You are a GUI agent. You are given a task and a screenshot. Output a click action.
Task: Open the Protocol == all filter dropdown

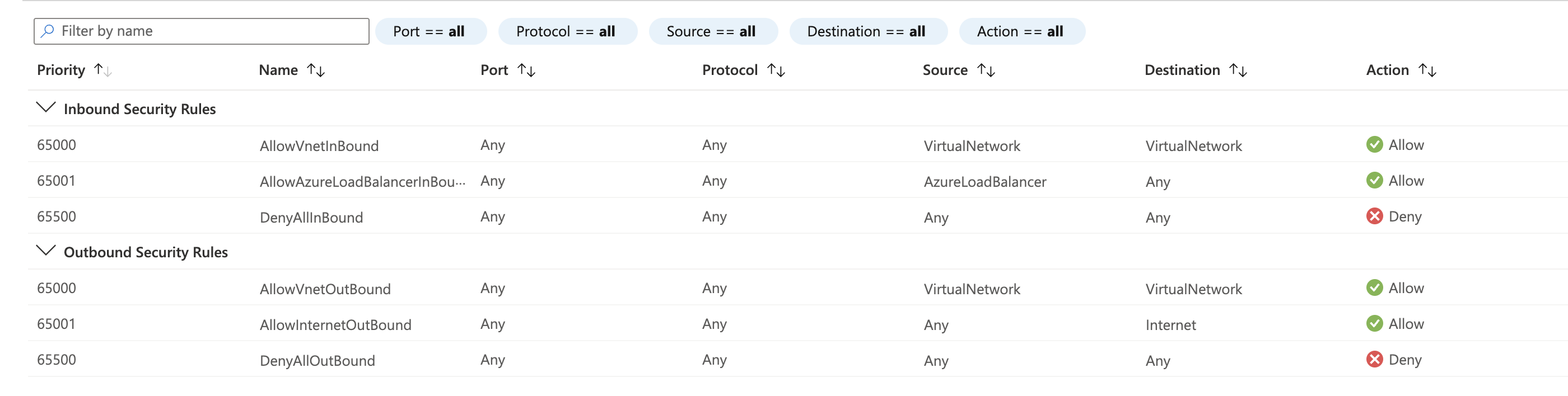pos(567,31)
